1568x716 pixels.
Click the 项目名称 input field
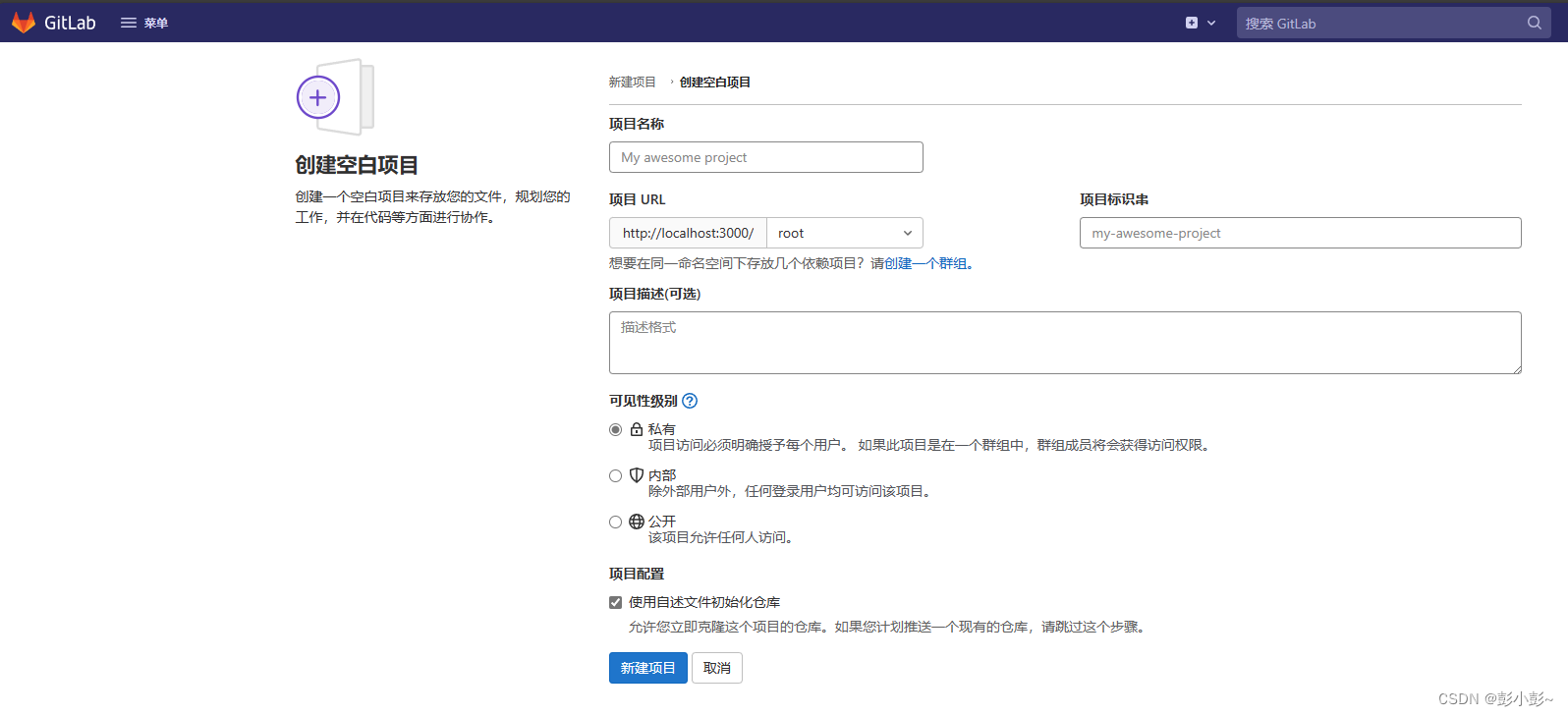click(x=766, y=157)
